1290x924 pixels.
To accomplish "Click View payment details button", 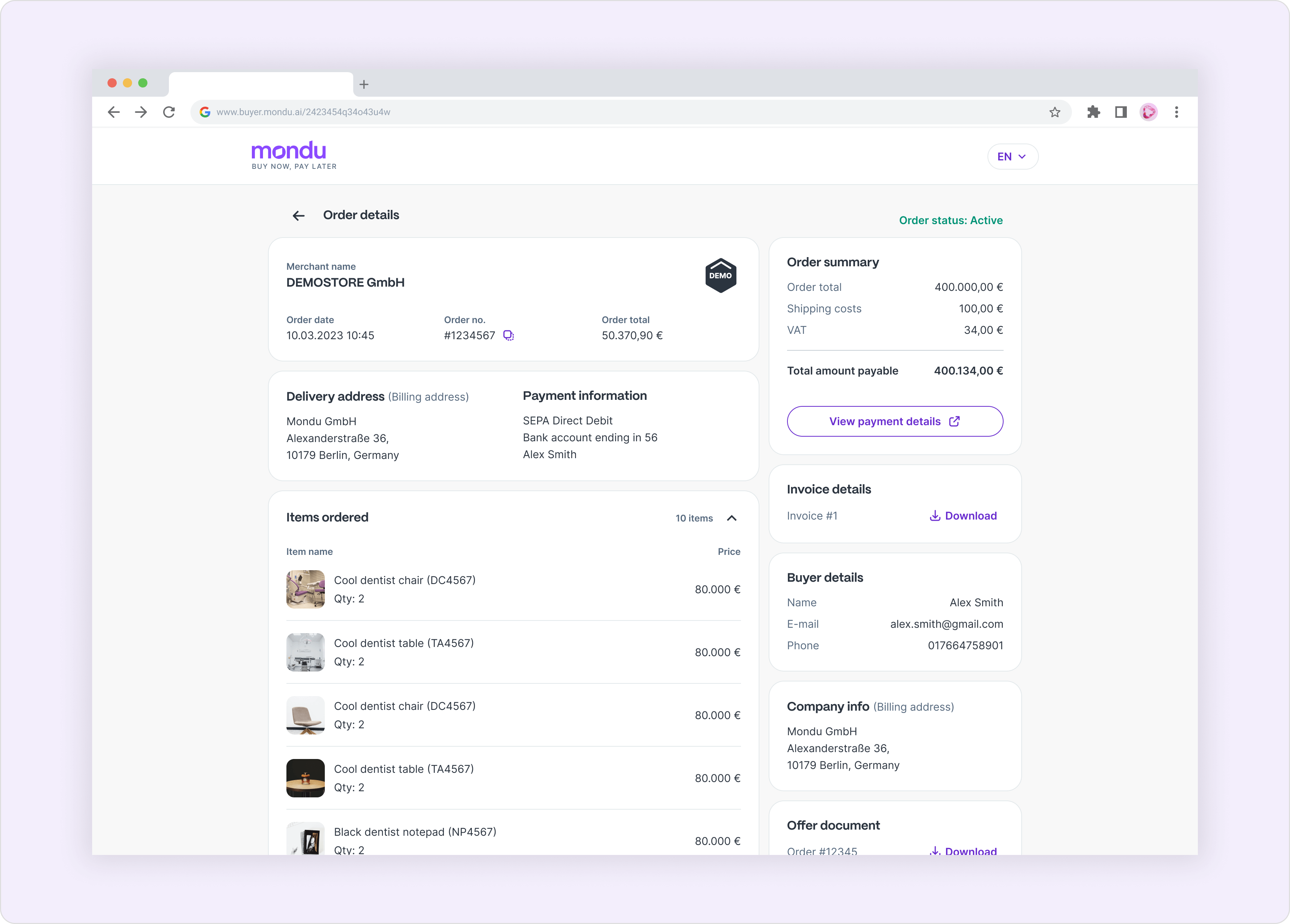I will click(894, 421).
